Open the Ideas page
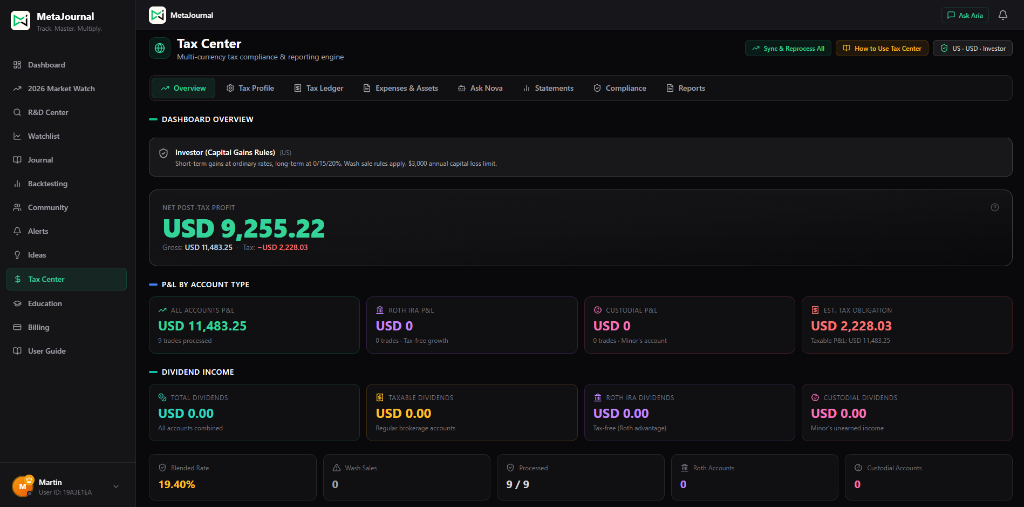The height and width of the screenshot is (507, 1024). [67, 255]
